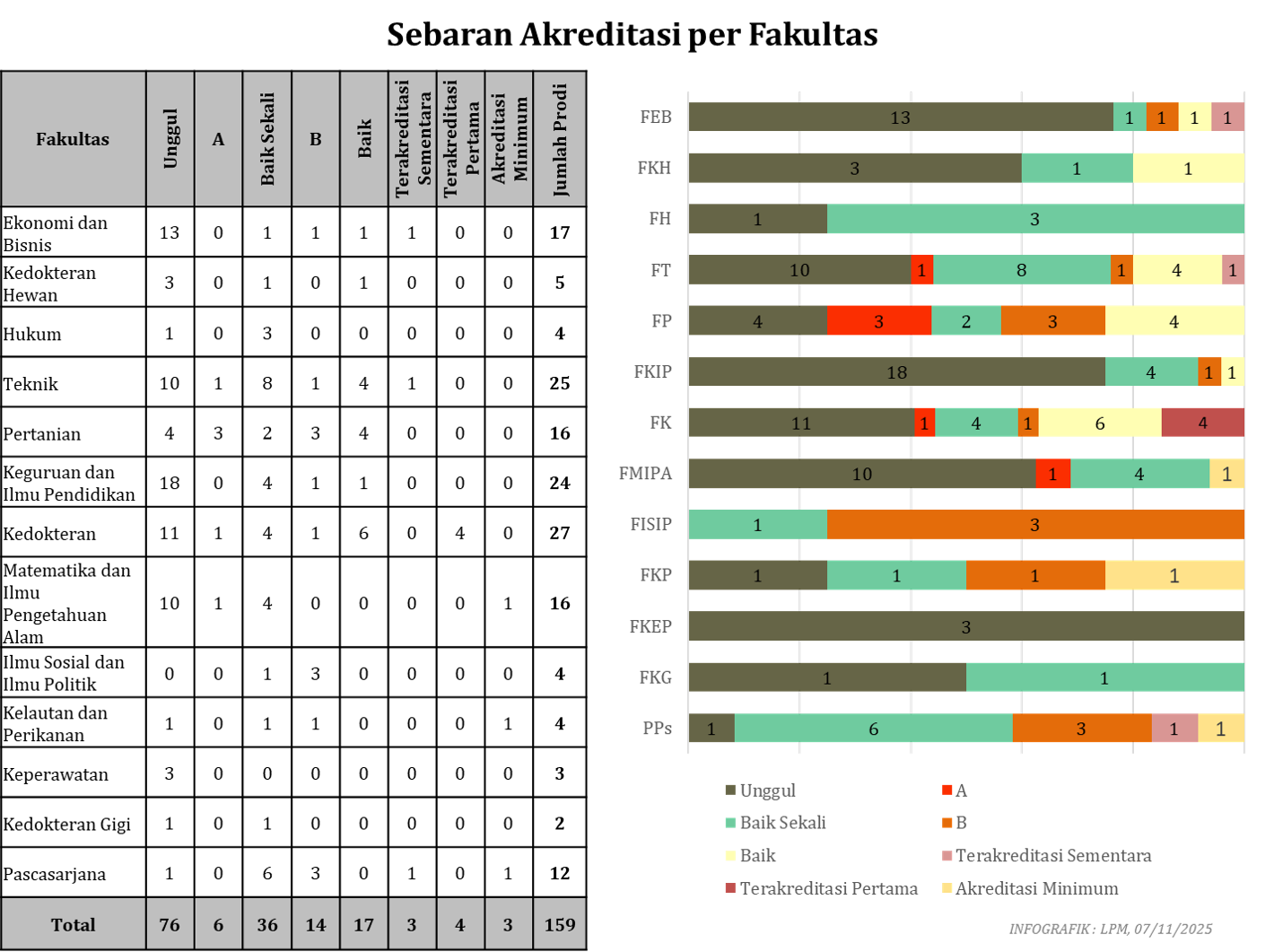1265x952 pixels.
Task: Click the Baik legend label
Action: 757,856
